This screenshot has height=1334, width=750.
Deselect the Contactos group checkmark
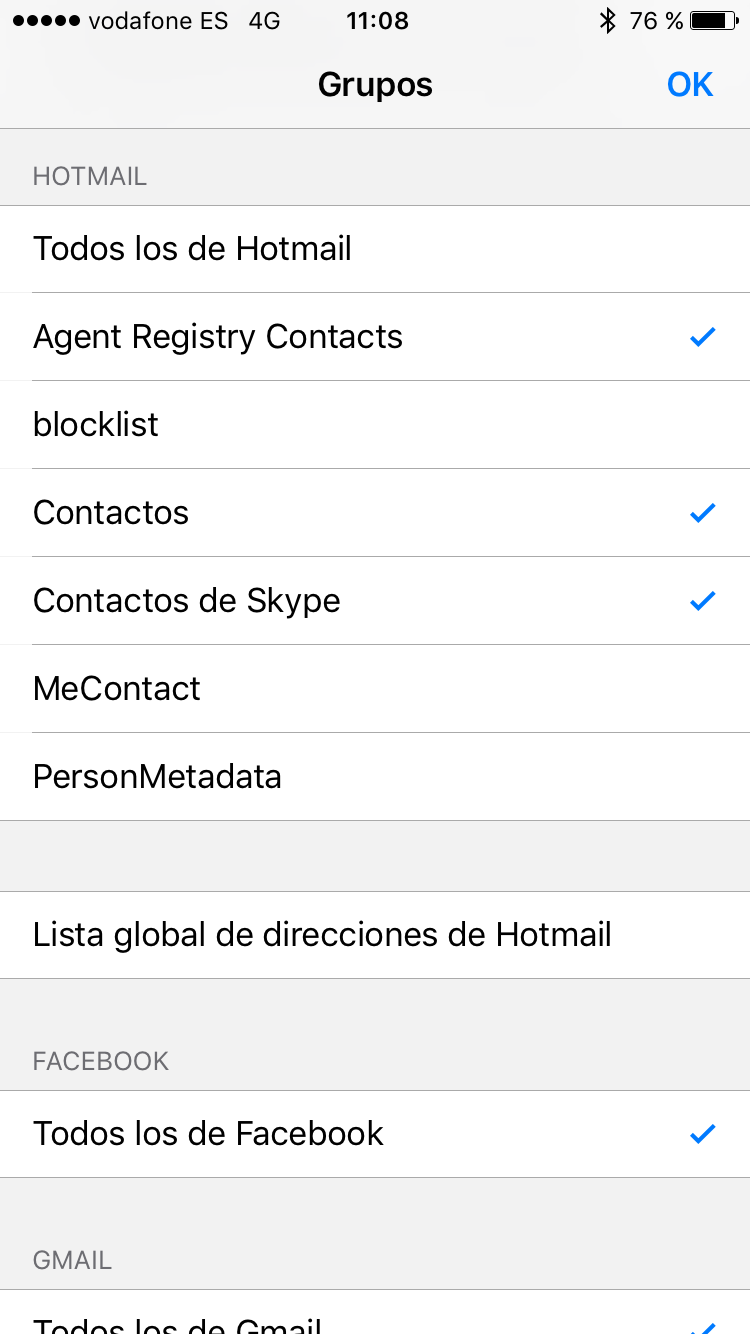703,513
